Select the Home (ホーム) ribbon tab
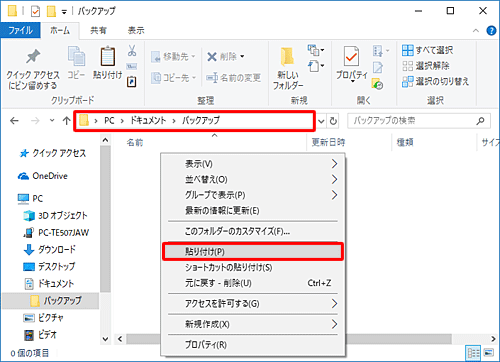This screenshot has width=500, height=362. click(x=60, y=30)
